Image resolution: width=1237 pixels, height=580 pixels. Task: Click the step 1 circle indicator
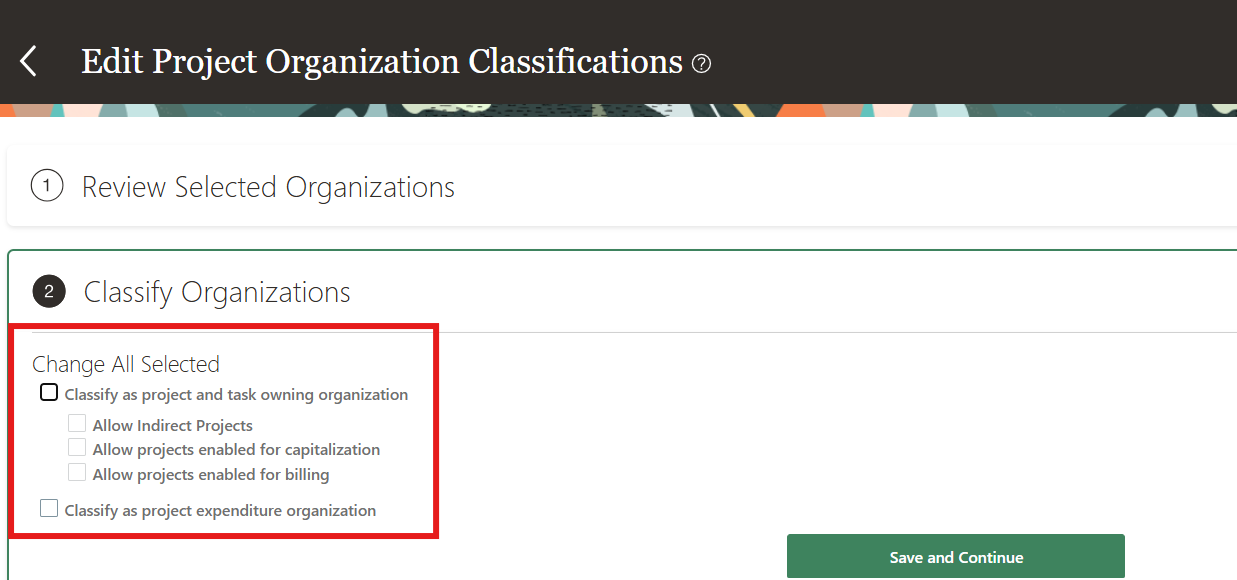tap(47, 187)
